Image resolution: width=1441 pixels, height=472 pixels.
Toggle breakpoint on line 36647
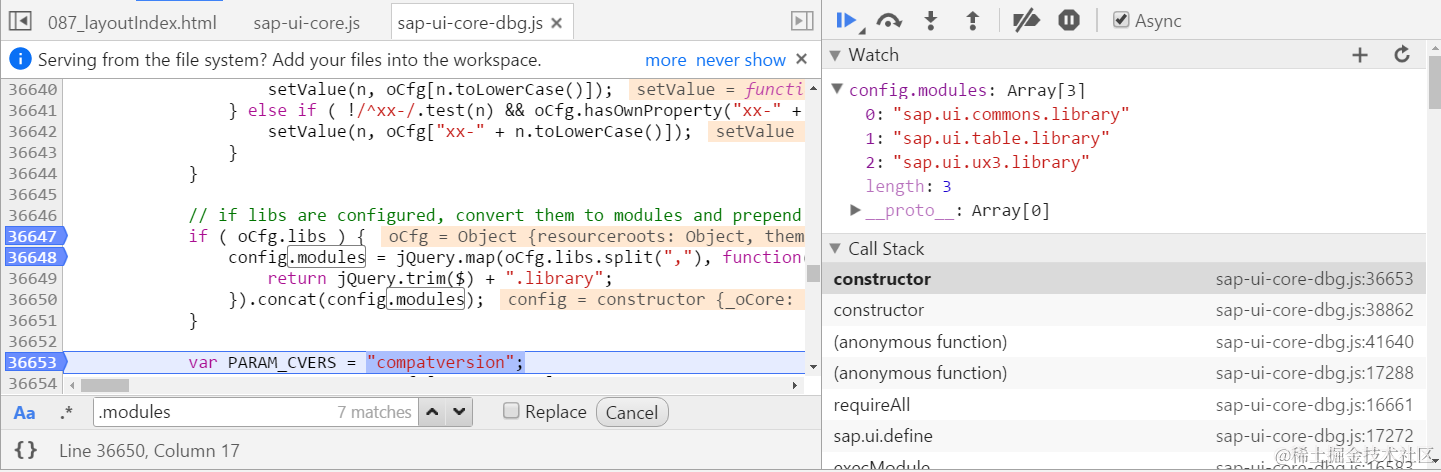pos(34,236)
